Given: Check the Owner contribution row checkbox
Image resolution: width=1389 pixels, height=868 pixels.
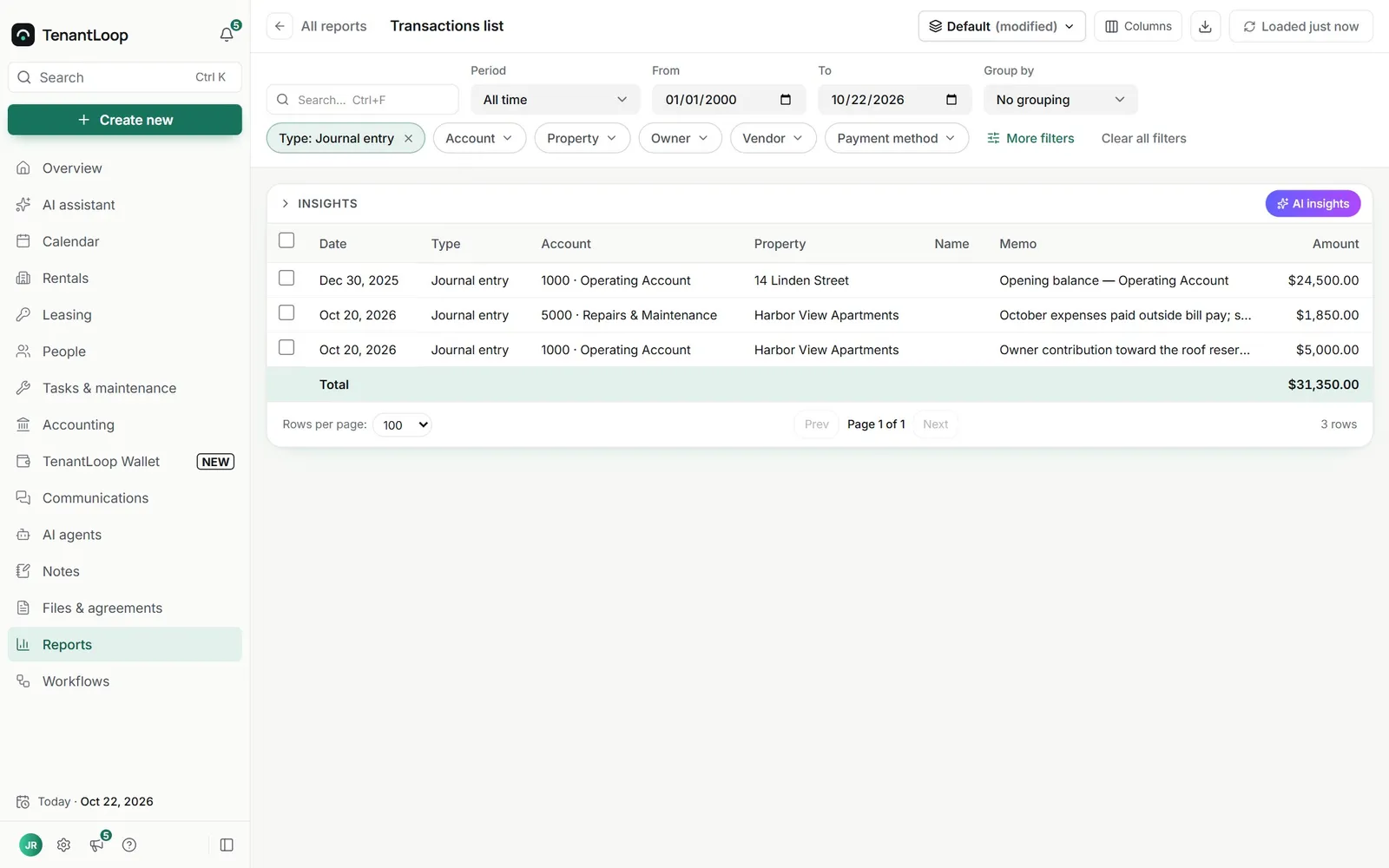Looking at the screenshot, I should tap(286, 347).
